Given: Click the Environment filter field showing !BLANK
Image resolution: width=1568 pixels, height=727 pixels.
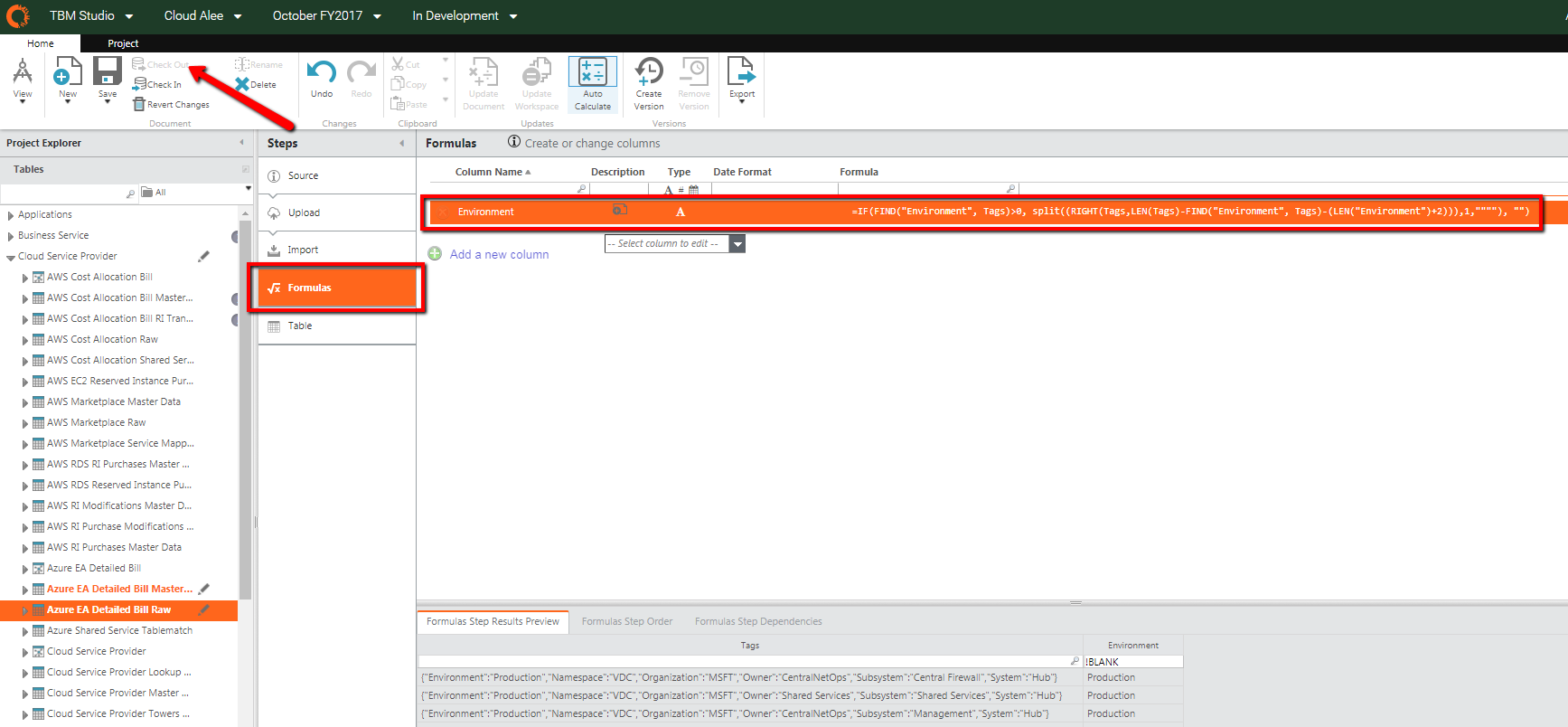Looking at the screenshot, I should [x=1133, y=661].
